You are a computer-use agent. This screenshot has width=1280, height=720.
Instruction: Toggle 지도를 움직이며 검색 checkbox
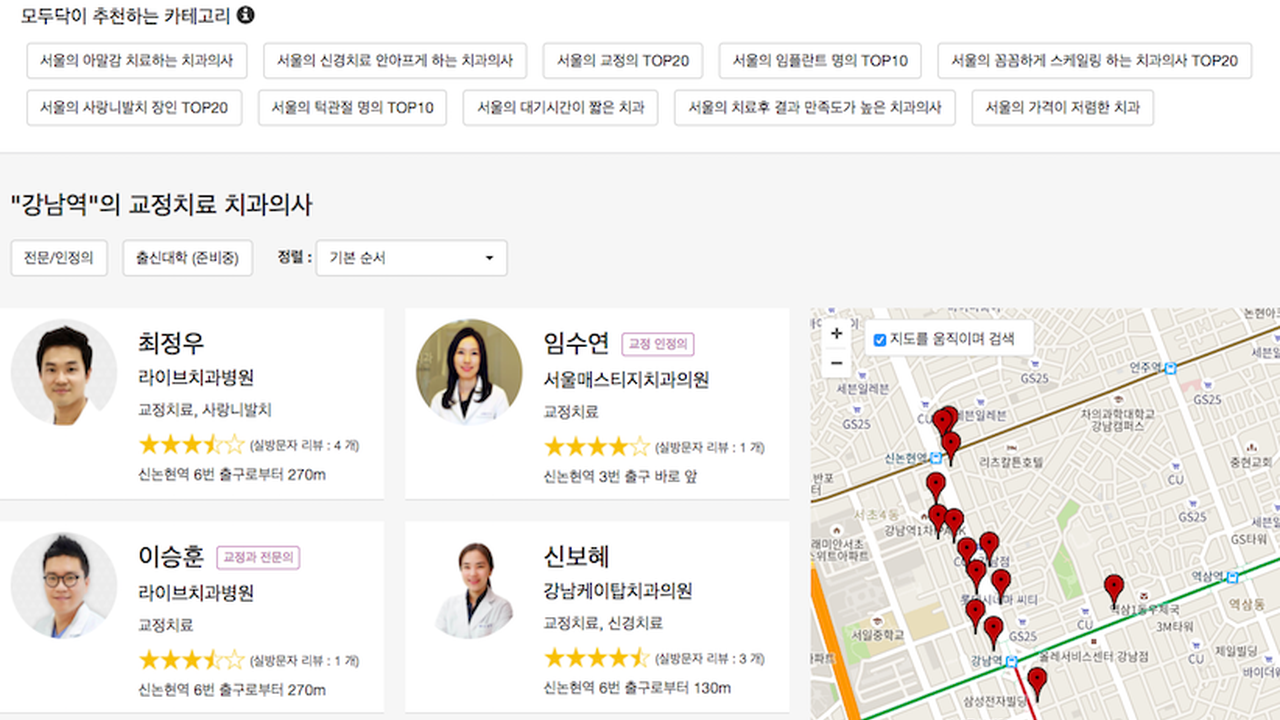click(x=880, y=339)
